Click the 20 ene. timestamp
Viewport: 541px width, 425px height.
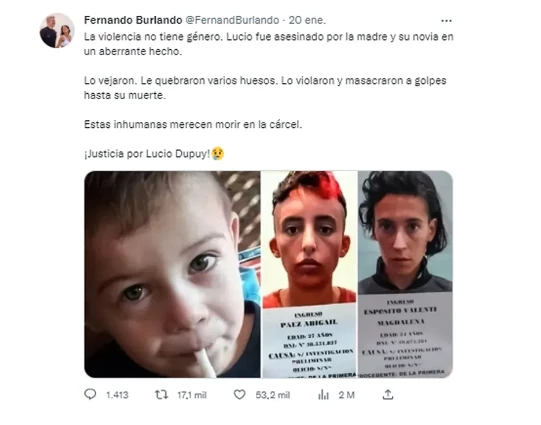307,20
